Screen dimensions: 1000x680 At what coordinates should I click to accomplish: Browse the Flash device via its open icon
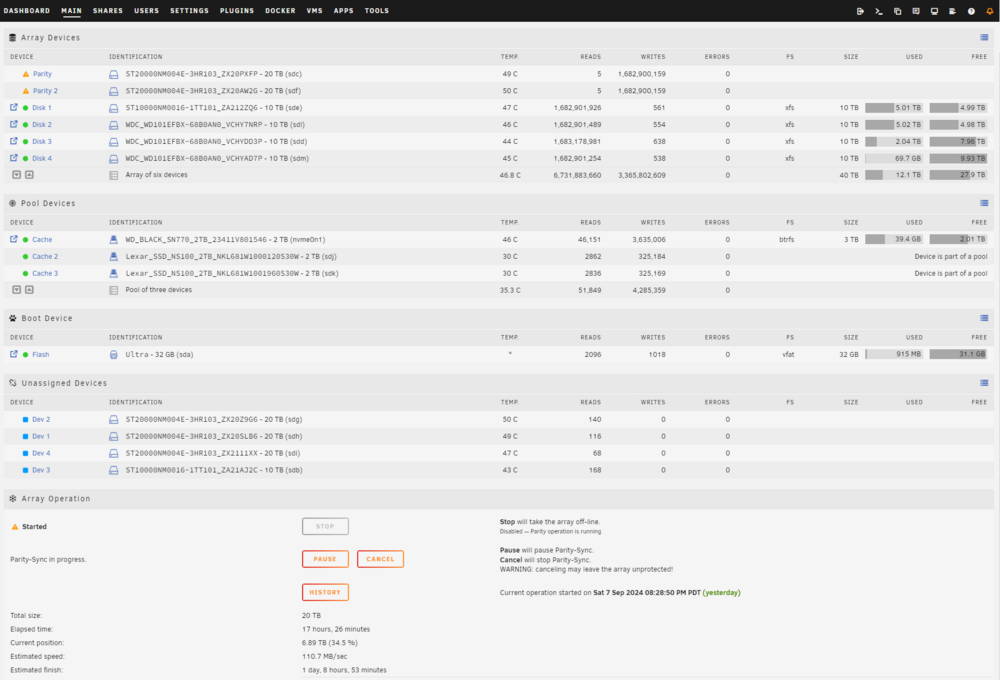[x=13, y=354]
